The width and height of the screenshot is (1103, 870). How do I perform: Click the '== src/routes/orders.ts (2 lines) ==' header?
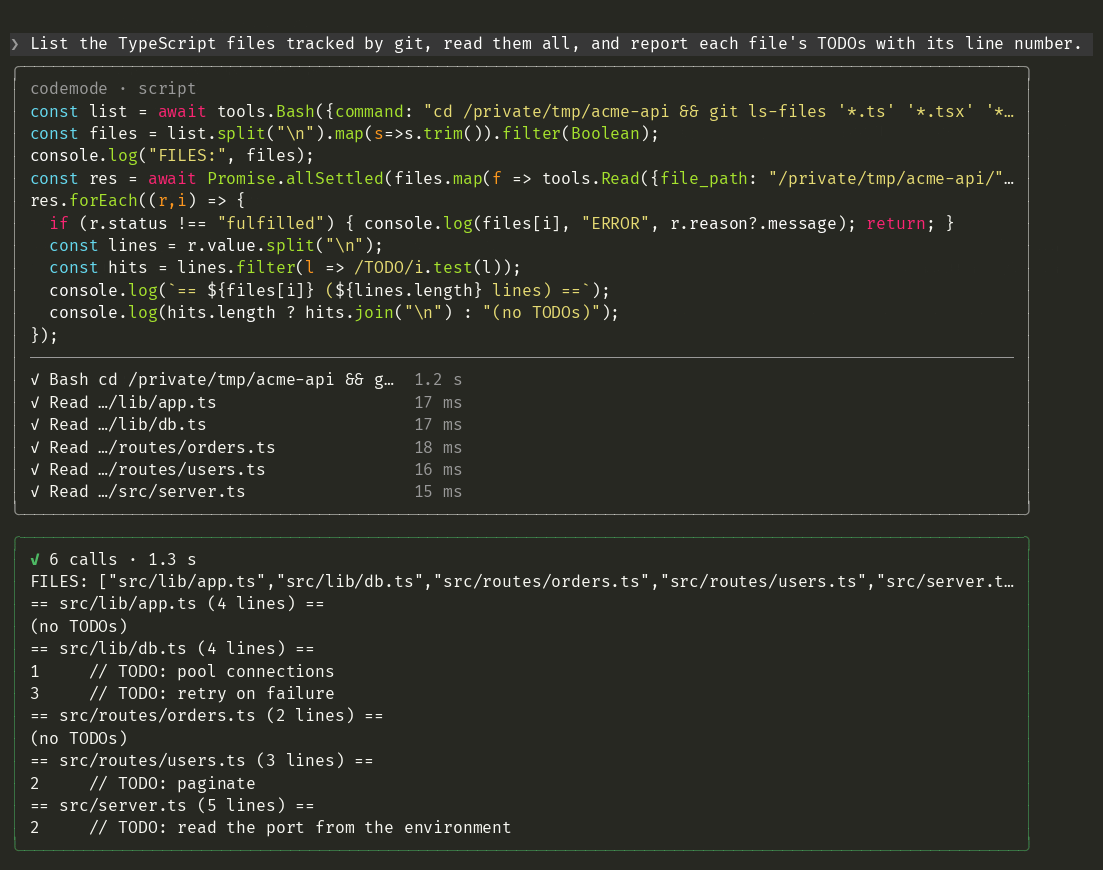coord(207,716)
